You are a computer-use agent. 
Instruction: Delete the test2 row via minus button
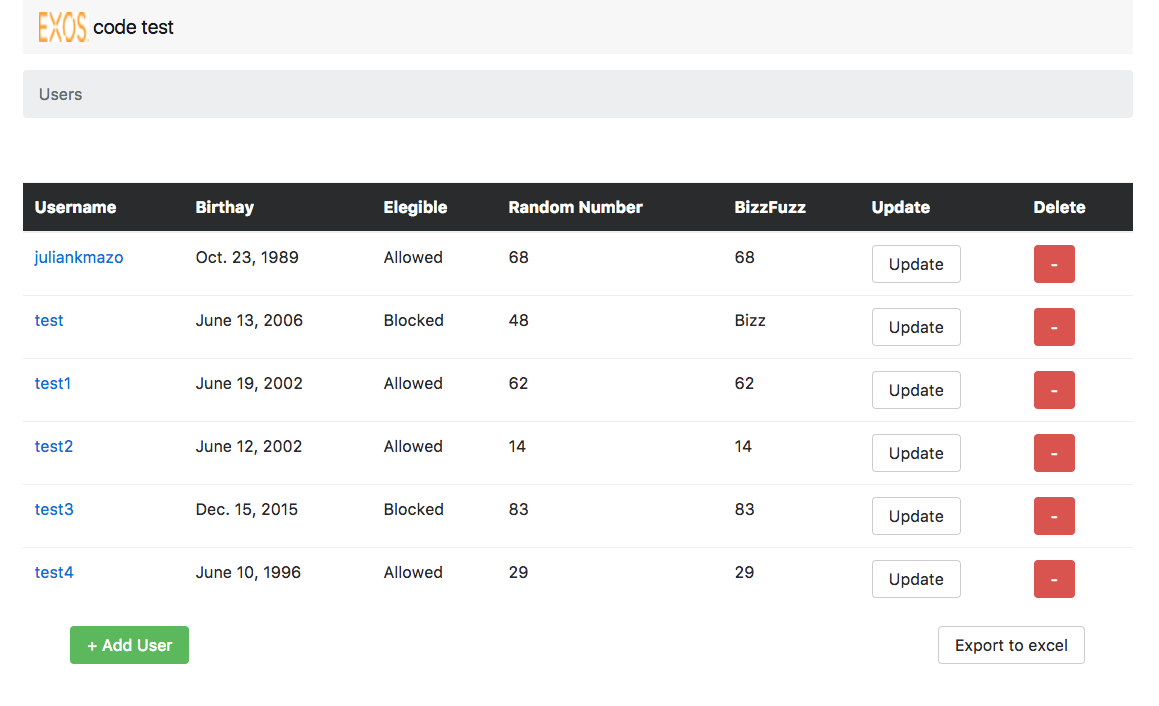pyautogui.click(x=1053, y=453)
